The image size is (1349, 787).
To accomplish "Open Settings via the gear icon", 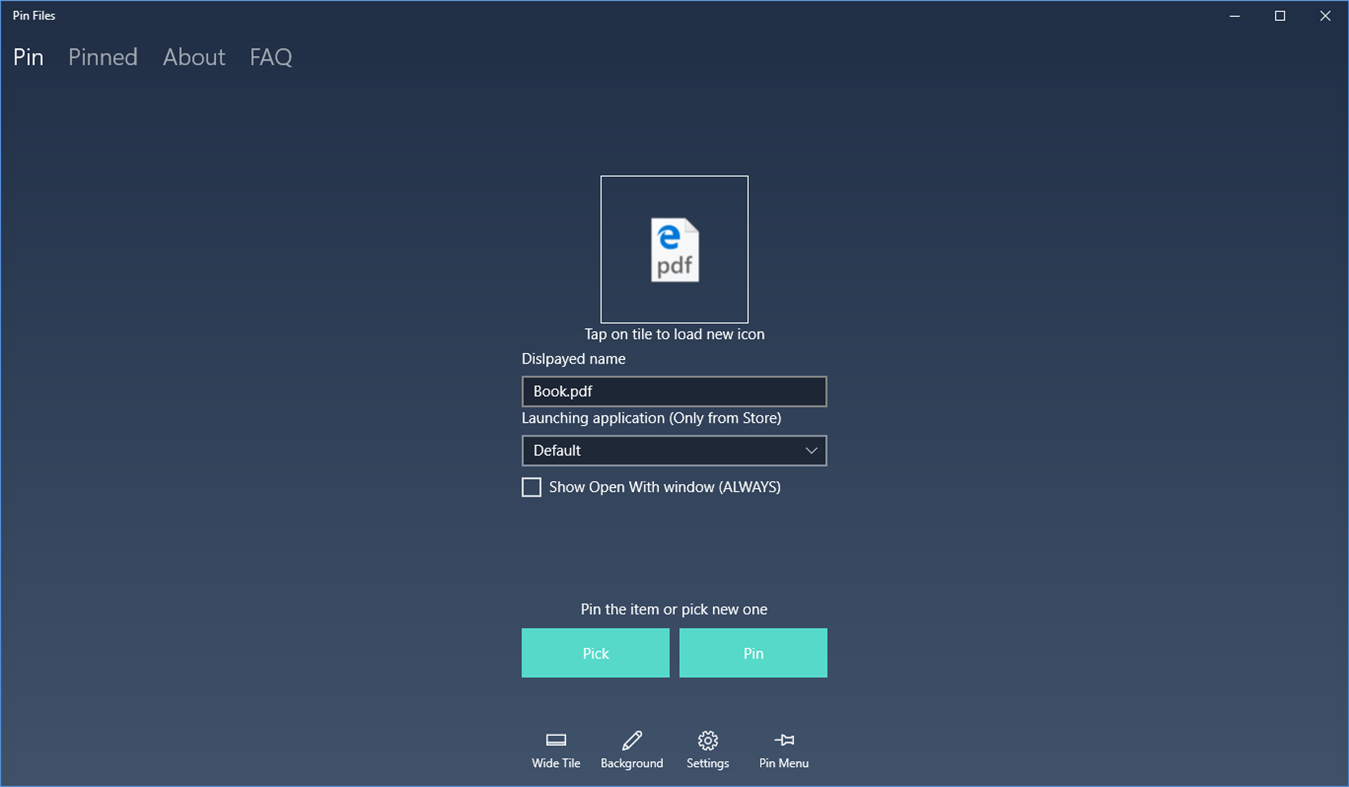I will click(x=707, y=750).
